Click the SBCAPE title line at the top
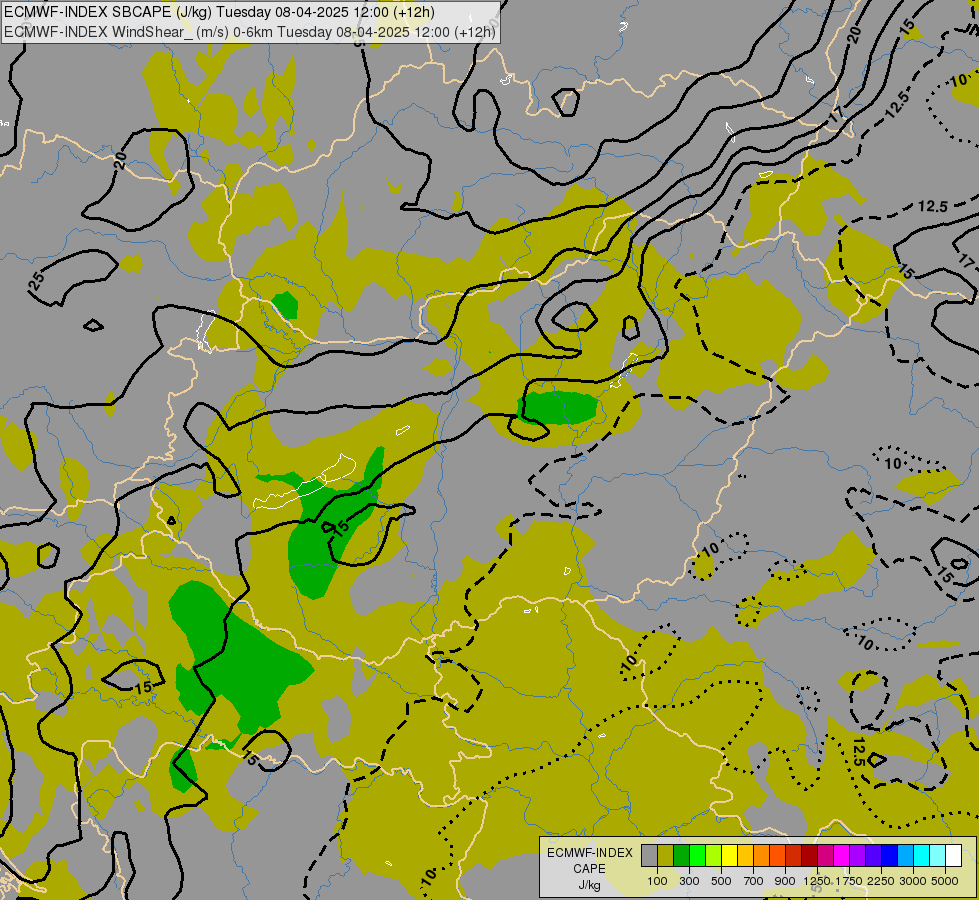 click(219, 12)
